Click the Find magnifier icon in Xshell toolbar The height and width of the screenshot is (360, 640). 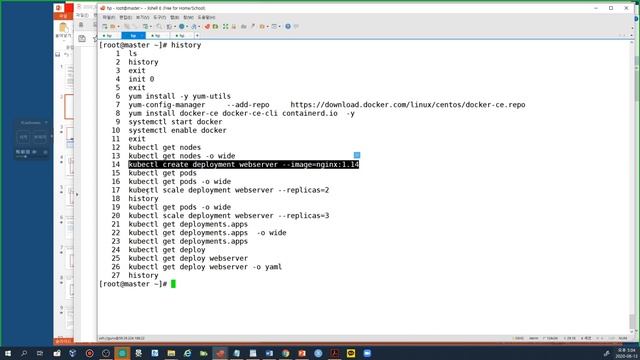pyautogui.click(x=160, y=27)
